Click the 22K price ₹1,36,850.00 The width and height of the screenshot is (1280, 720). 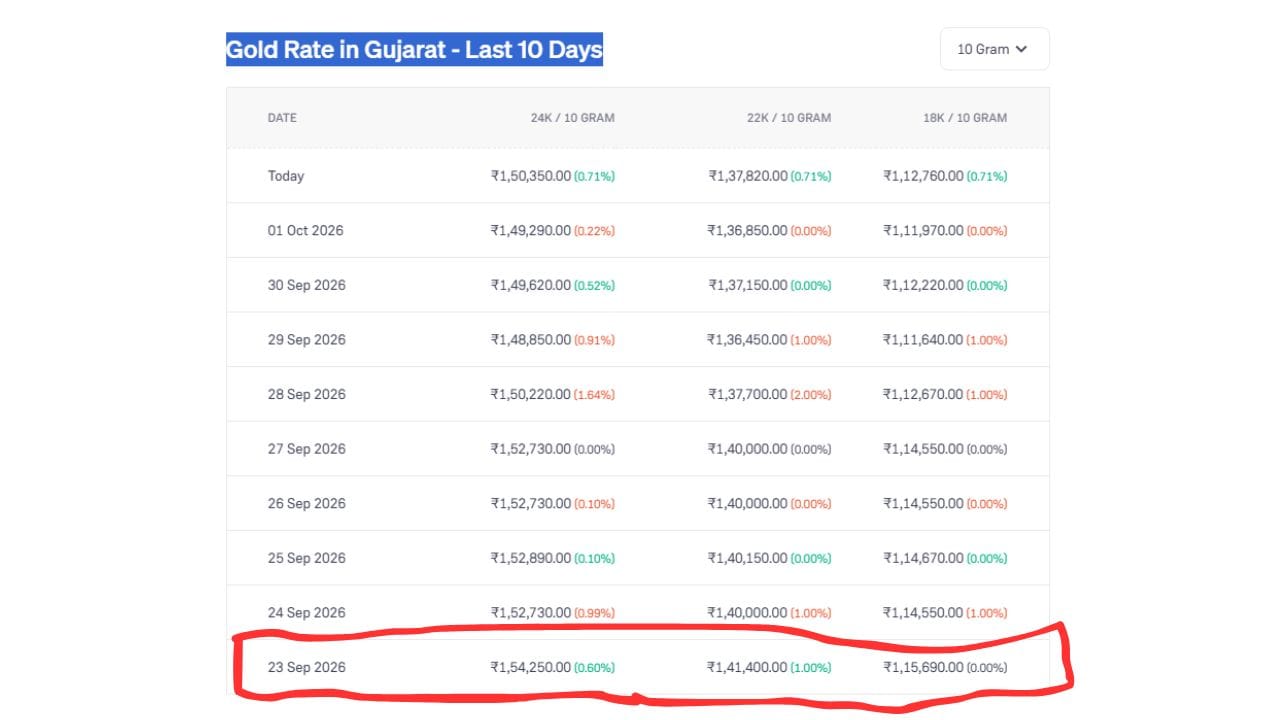[747, 231]
